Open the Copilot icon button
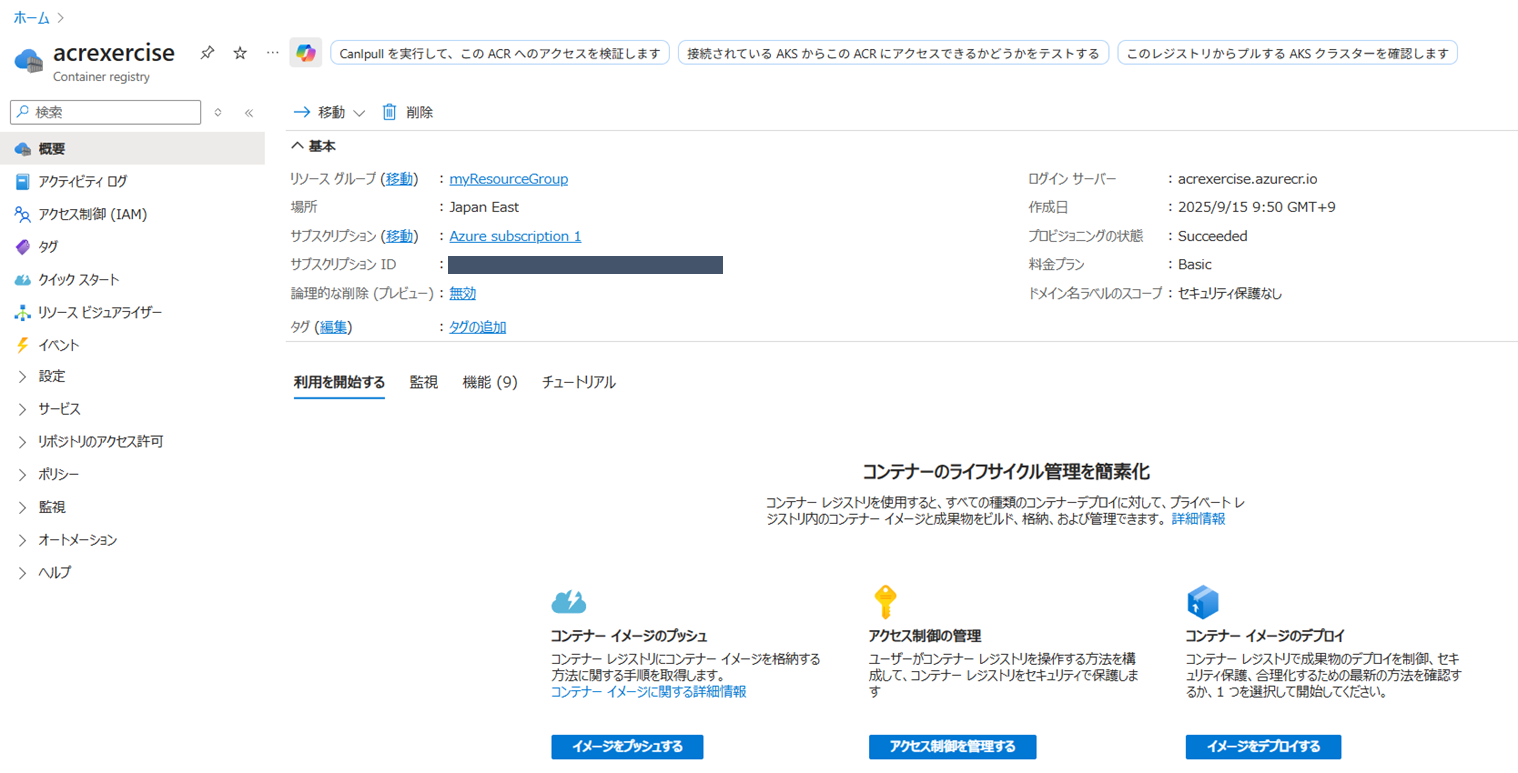The height and width of the screenshot is (773, 1518). [306, 52]
